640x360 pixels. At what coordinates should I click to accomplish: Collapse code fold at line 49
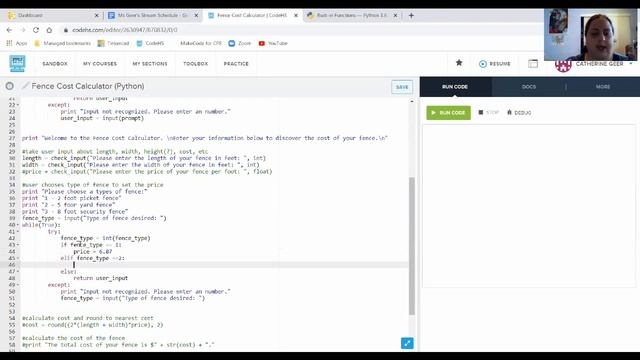pos(18,285)
